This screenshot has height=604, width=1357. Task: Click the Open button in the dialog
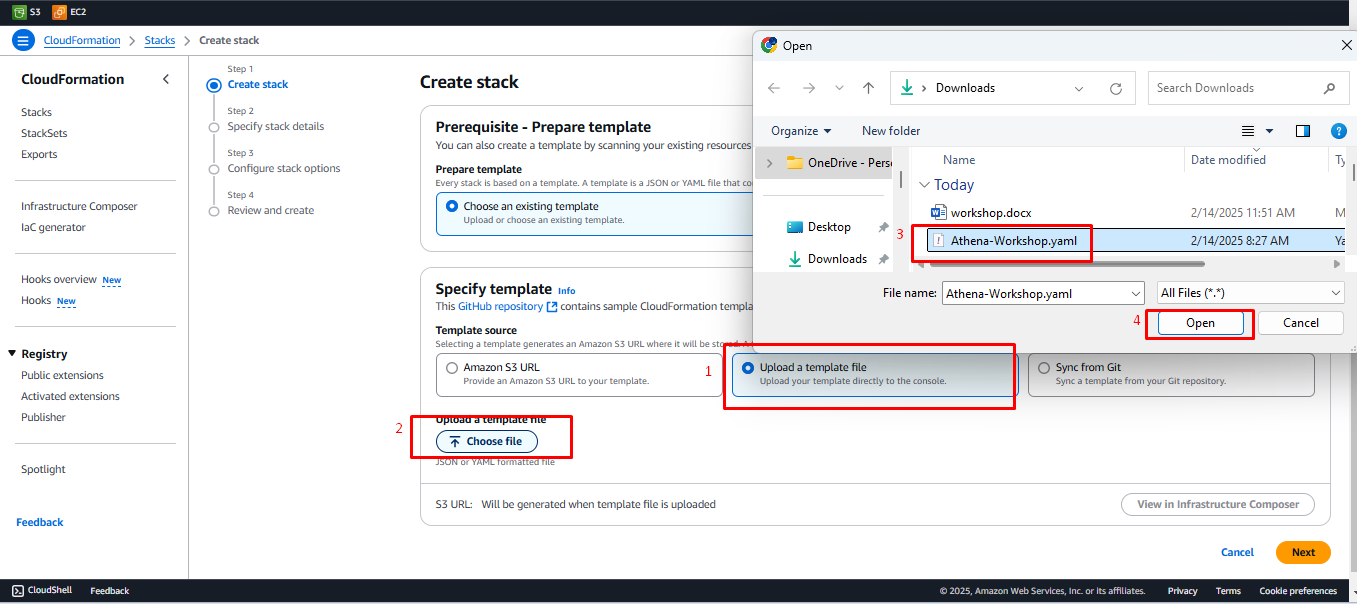coord(1200,323)
